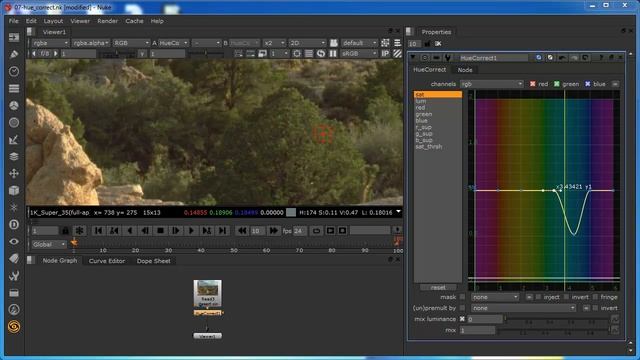Open the Global frame range dropdown
The image size is (640, 360).
click(49, 244)
